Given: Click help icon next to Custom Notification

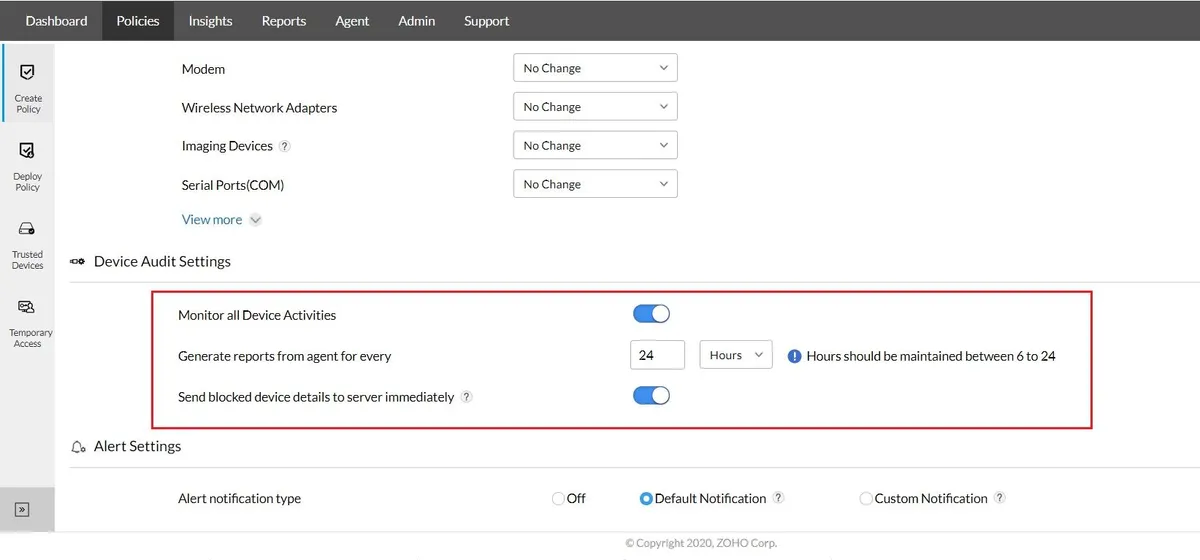Looking at the screenshot, I should tap(999, 498).
